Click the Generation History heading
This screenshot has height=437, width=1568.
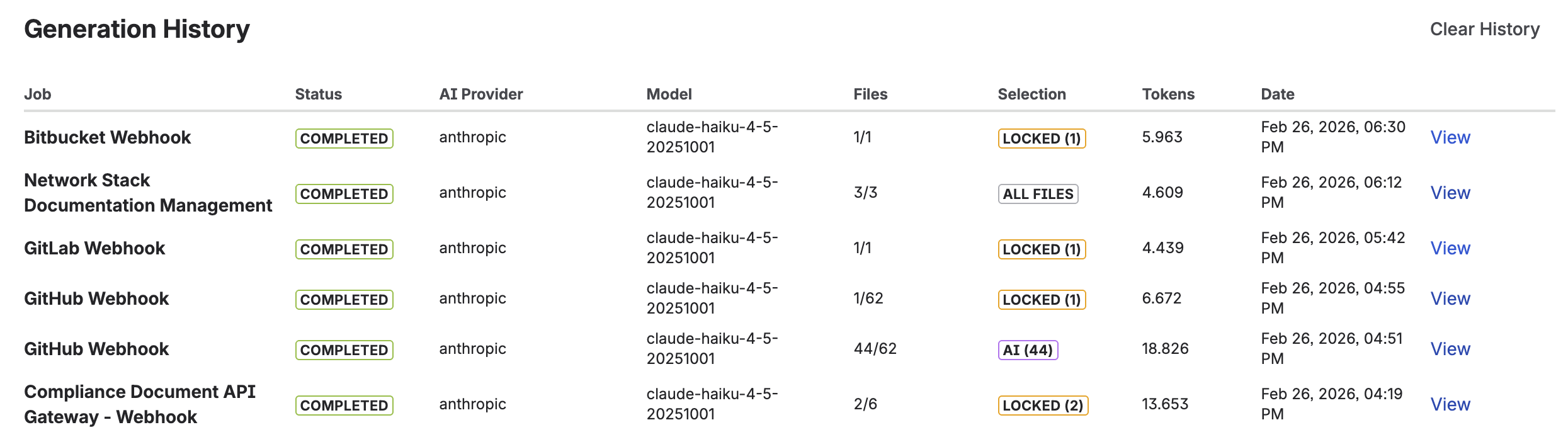coord(137,29)
